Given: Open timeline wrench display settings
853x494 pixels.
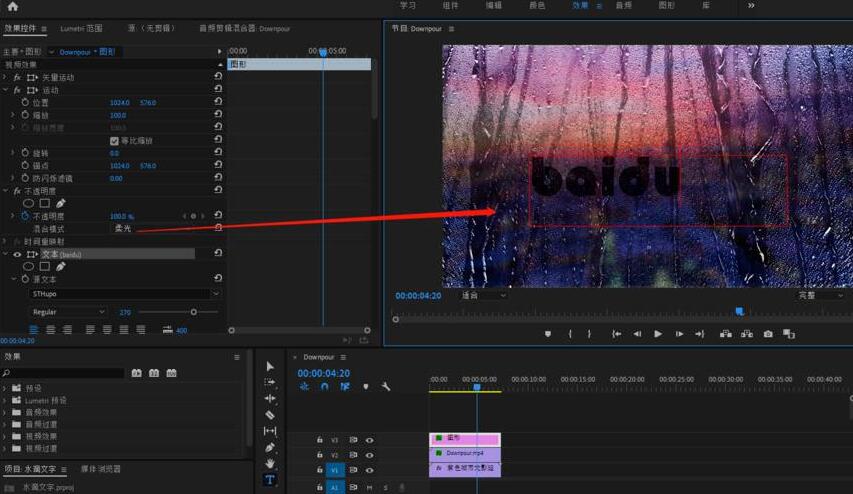Looking at the screenshot, I should 386,387.
